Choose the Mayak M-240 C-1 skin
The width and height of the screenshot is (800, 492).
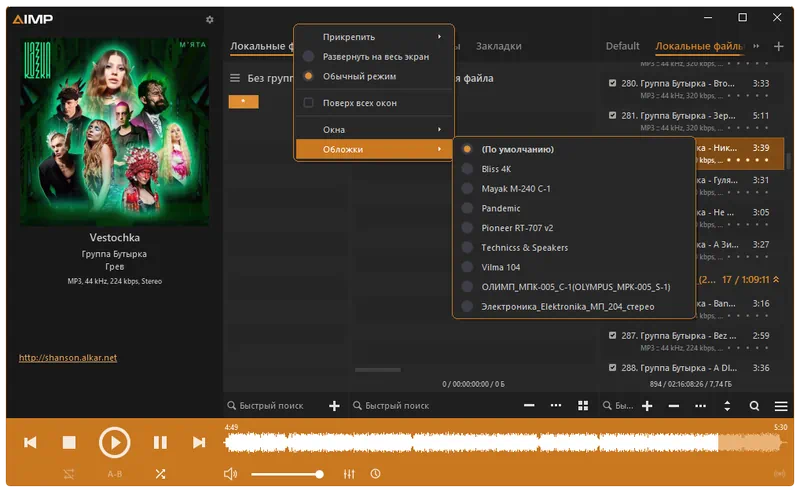(x=573, y=189)
